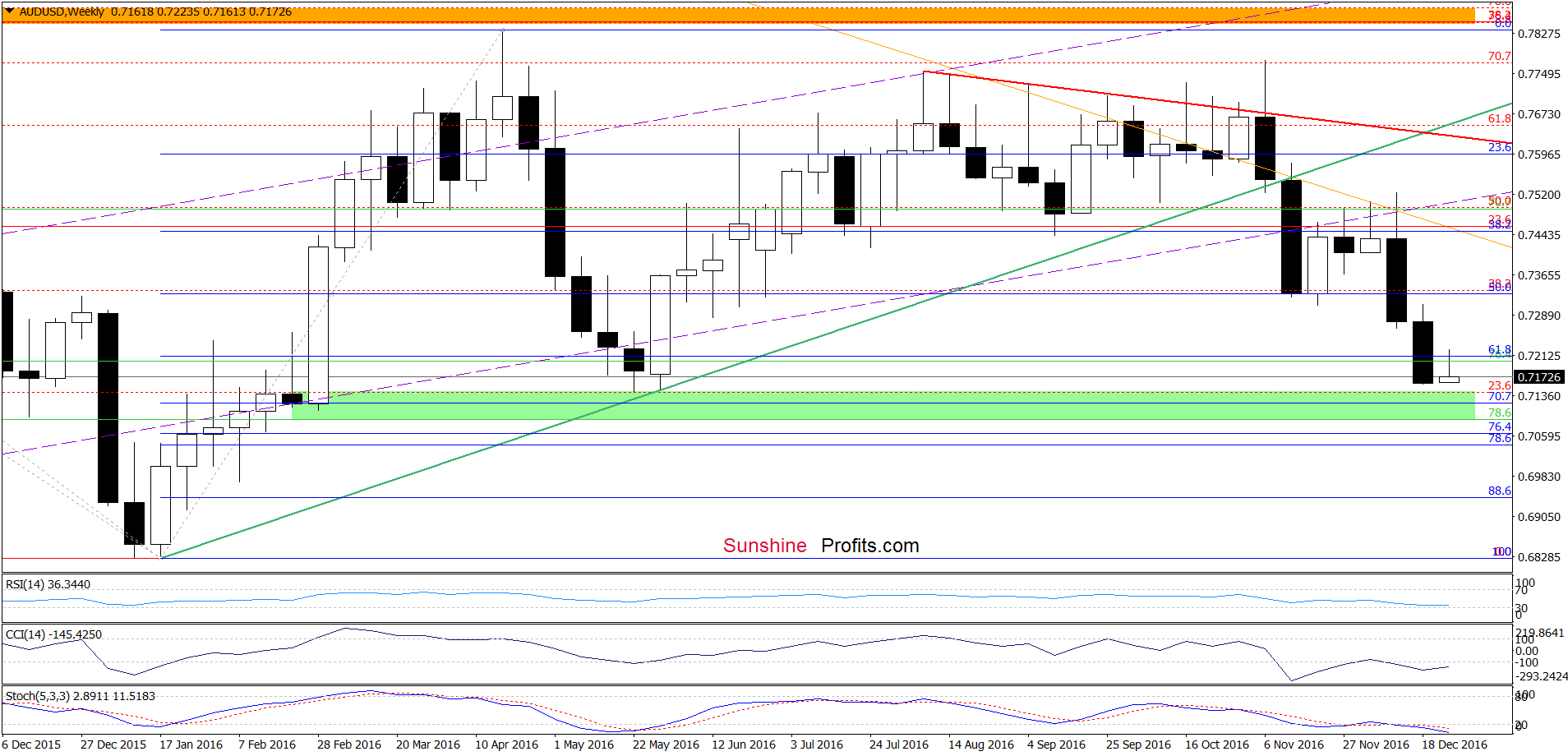
Task: Click the 3 Jul 2016 date label
Action: tap(817, 744)
